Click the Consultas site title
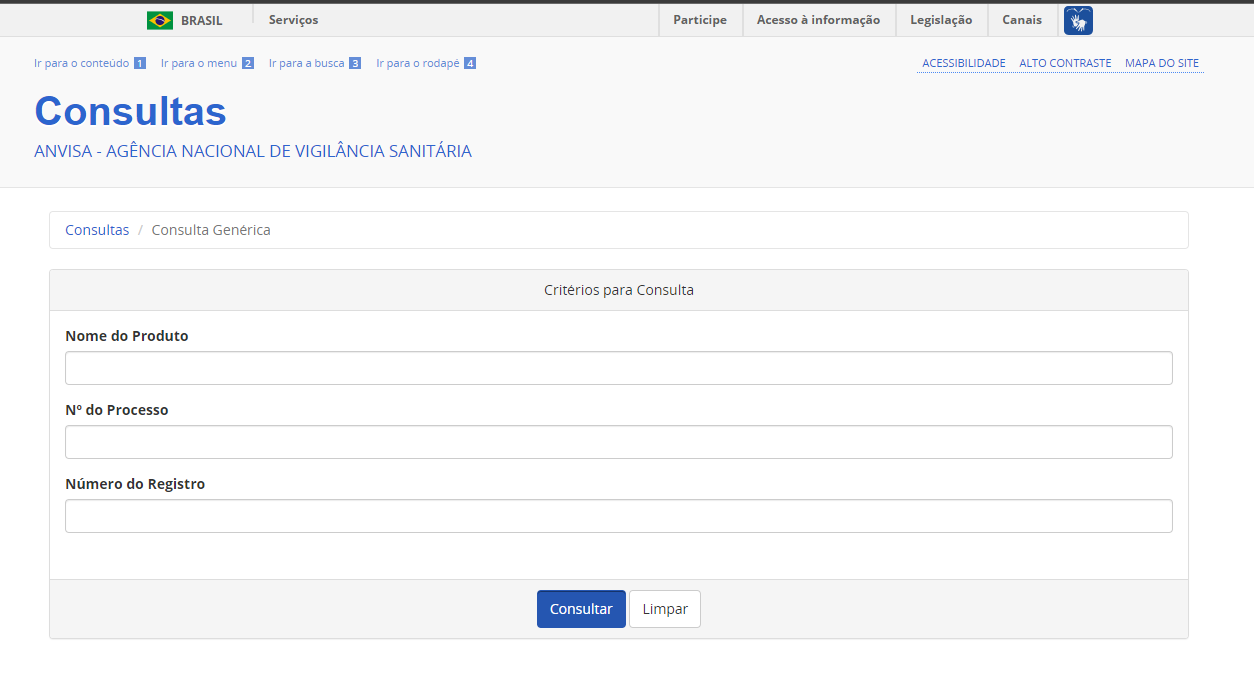The height and width of the screenshot is (698, 1254). pyautogui.click(x=131, y=111)
